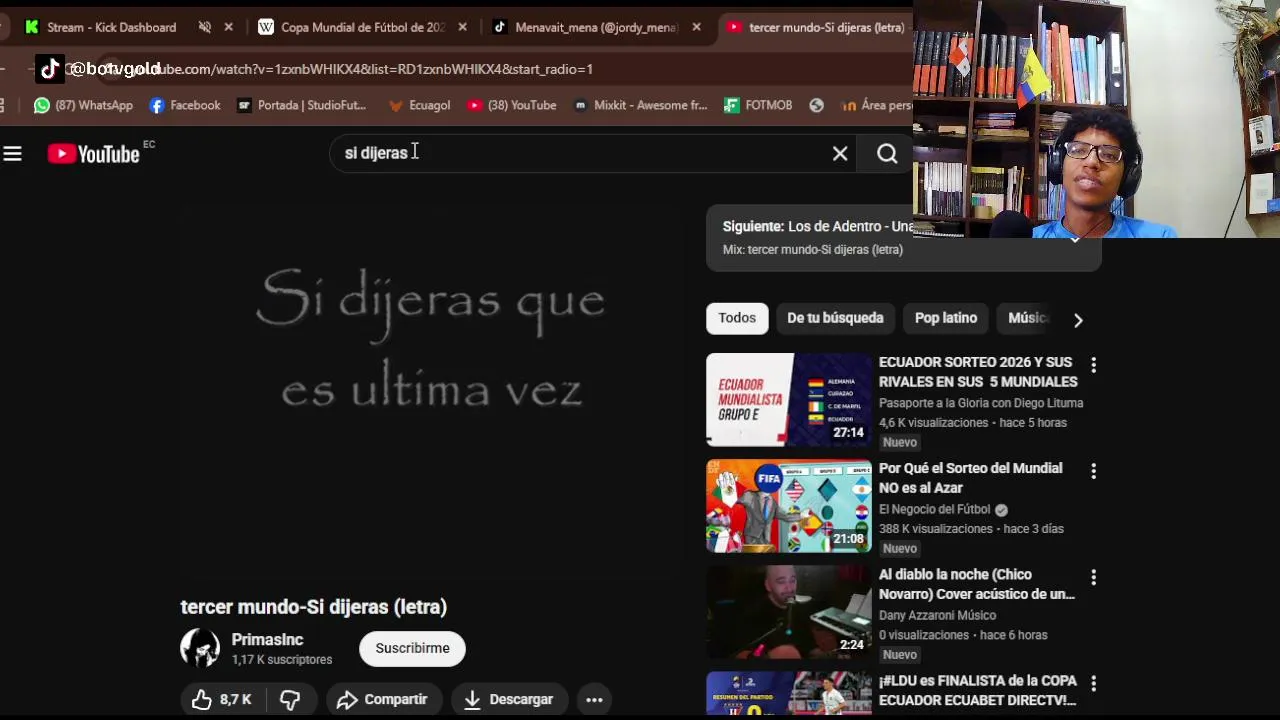
Task: Select the 'Pop latino' chip
Action: 946,318
